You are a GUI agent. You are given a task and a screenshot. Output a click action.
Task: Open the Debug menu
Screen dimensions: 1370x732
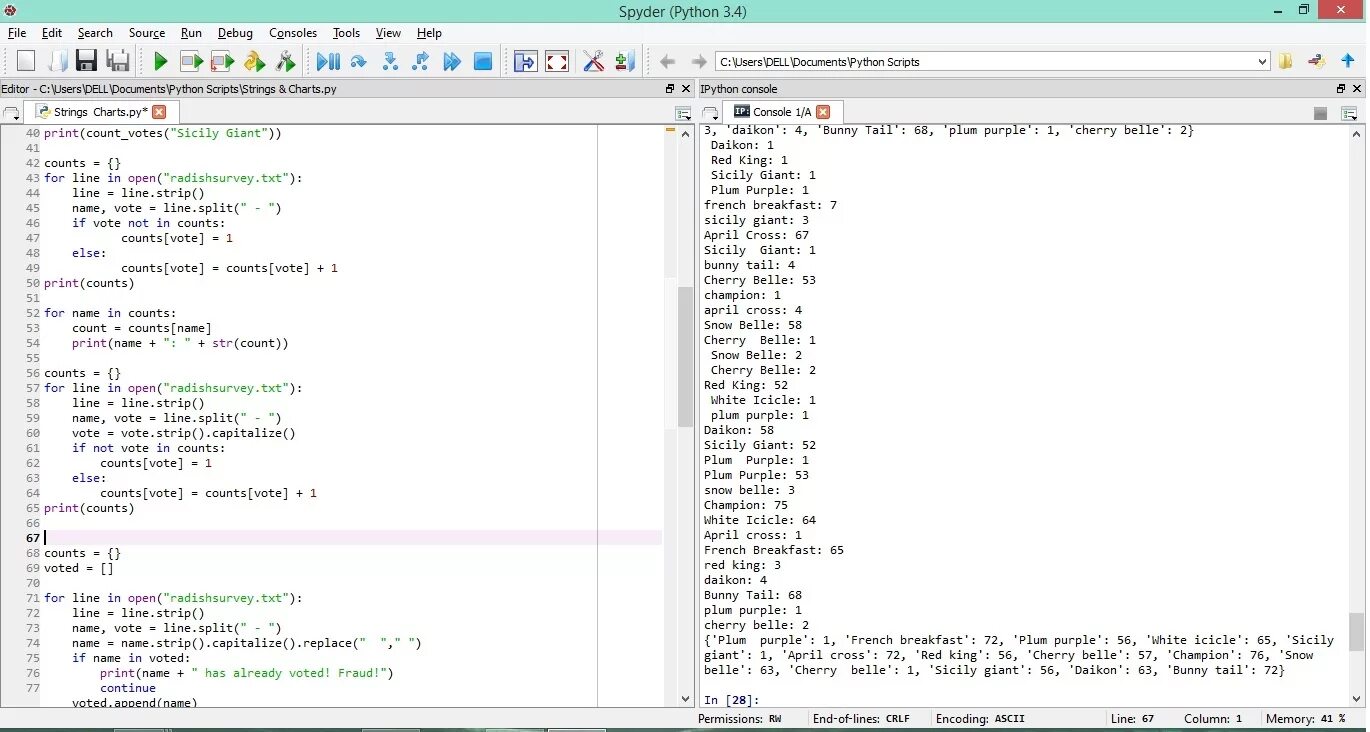235,33
